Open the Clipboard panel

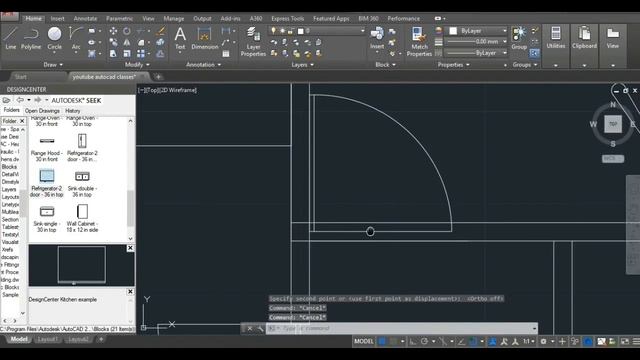pyautogui.click(x=584, y=46)
